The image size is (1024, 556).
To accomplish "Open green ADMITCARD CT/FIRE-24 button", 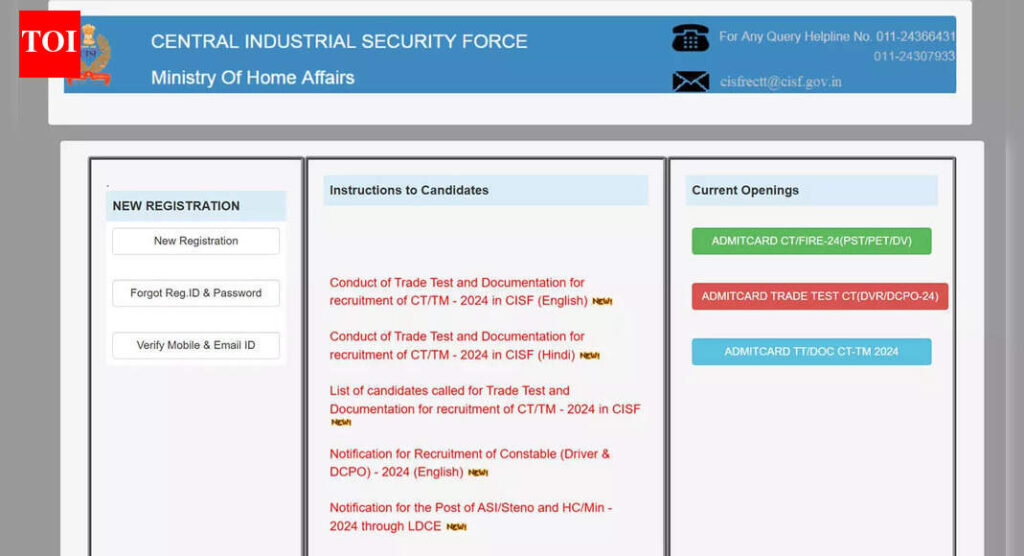I will click(811, 241).
